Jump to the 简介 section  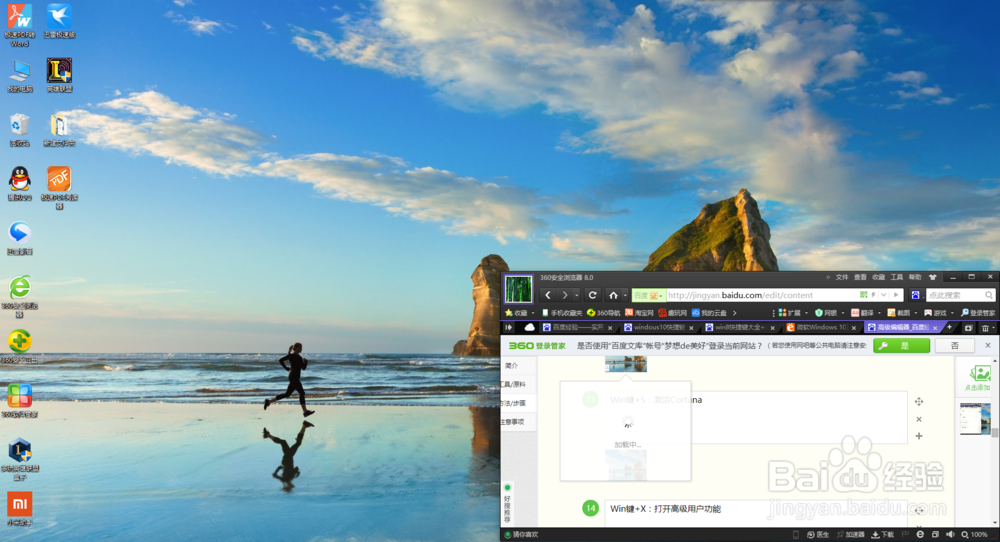(512, 365)
